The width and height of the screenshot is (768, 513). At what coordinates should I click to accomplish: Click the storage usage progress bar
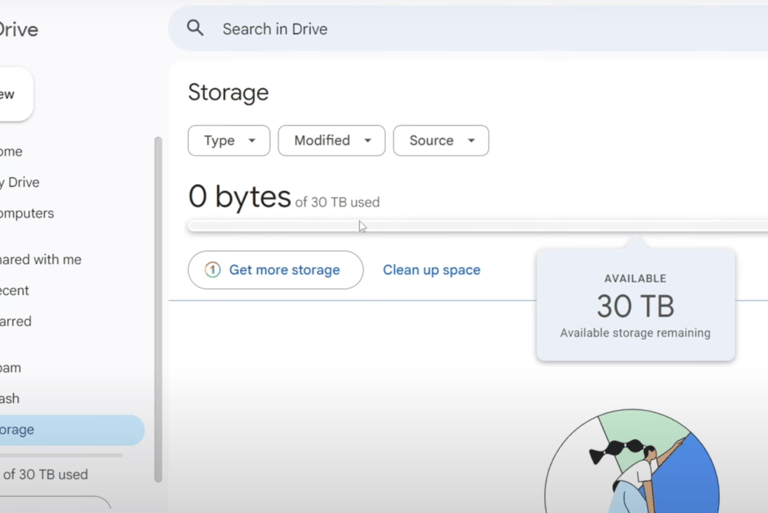[478, 226]
